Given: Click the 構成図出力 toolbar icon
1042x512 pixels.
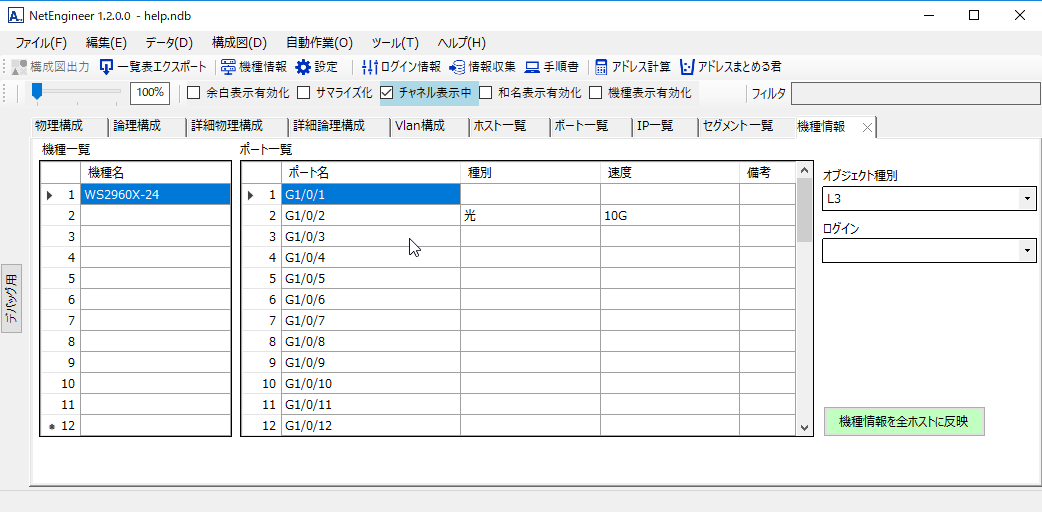Looking at the screenshot, I should pyautogui.click(x=20, y=67).
